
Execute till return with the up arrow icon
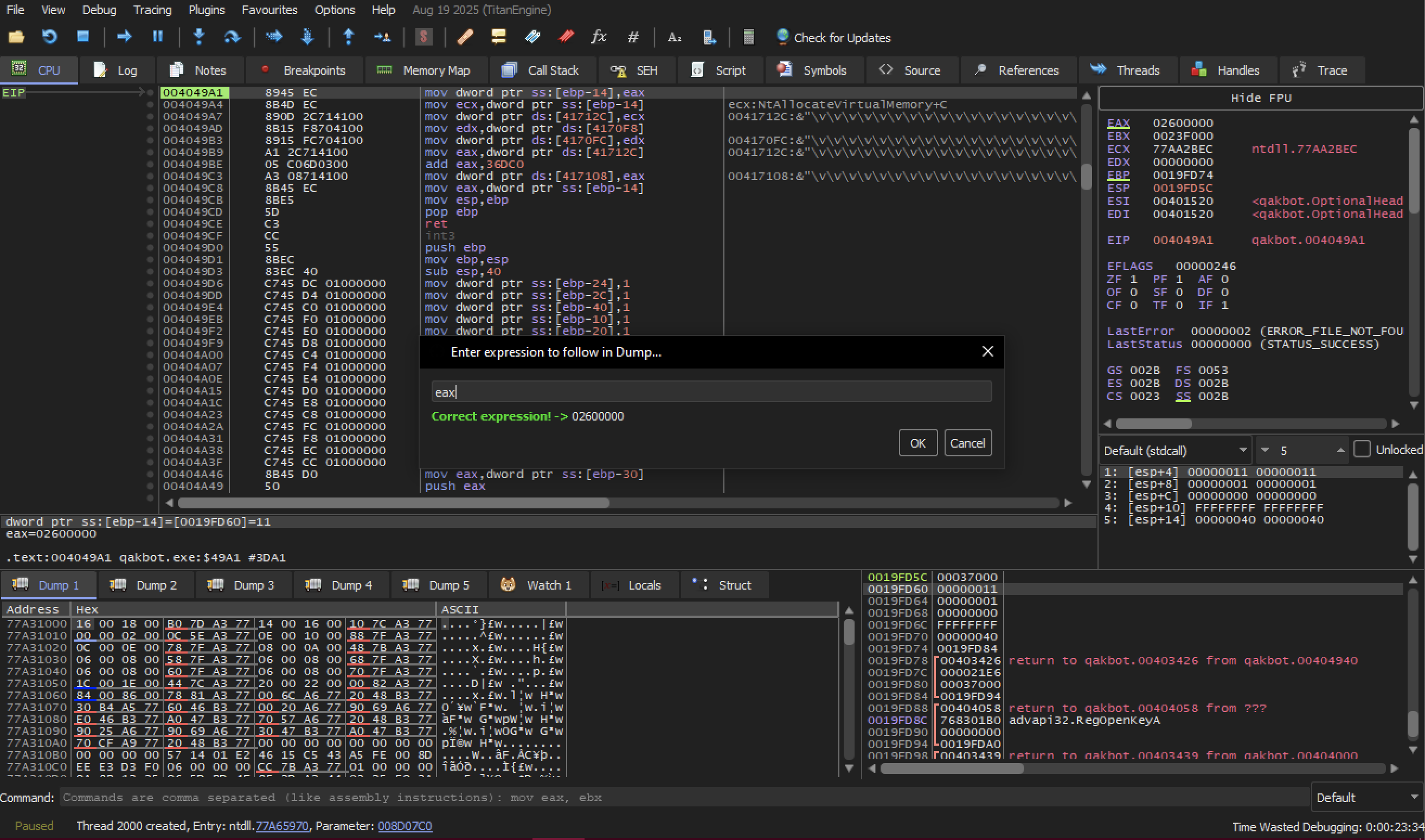point(348,37)
